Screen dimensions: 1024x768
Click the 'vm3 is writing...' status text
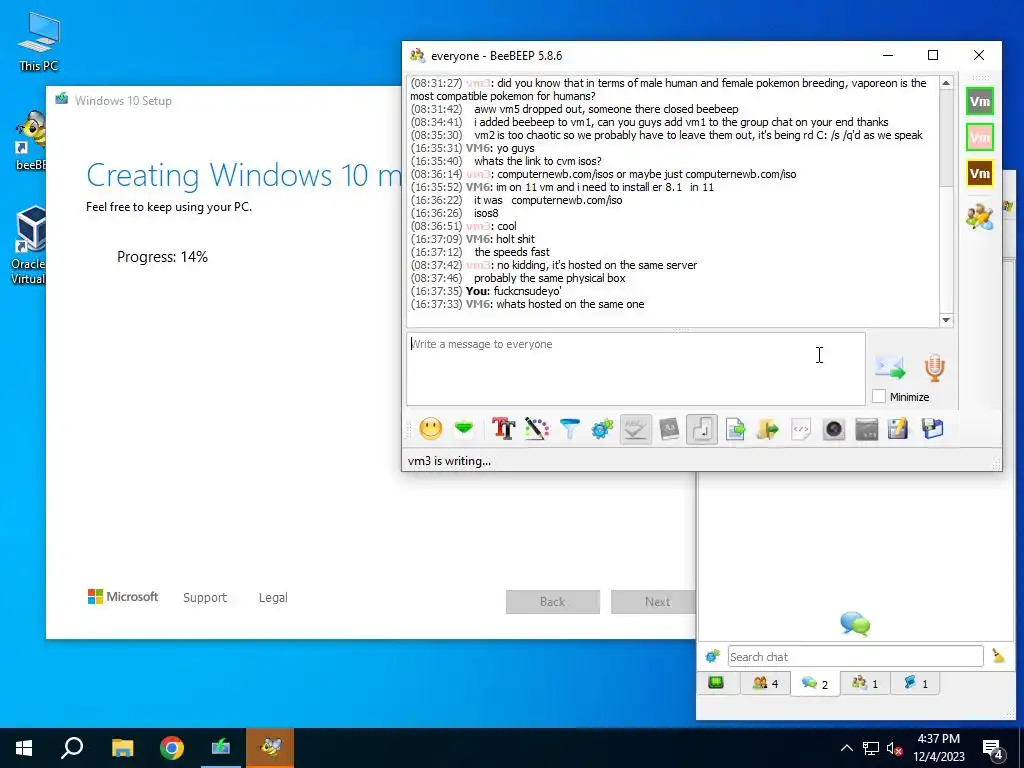pyautogui.click(x=449, y=460)
